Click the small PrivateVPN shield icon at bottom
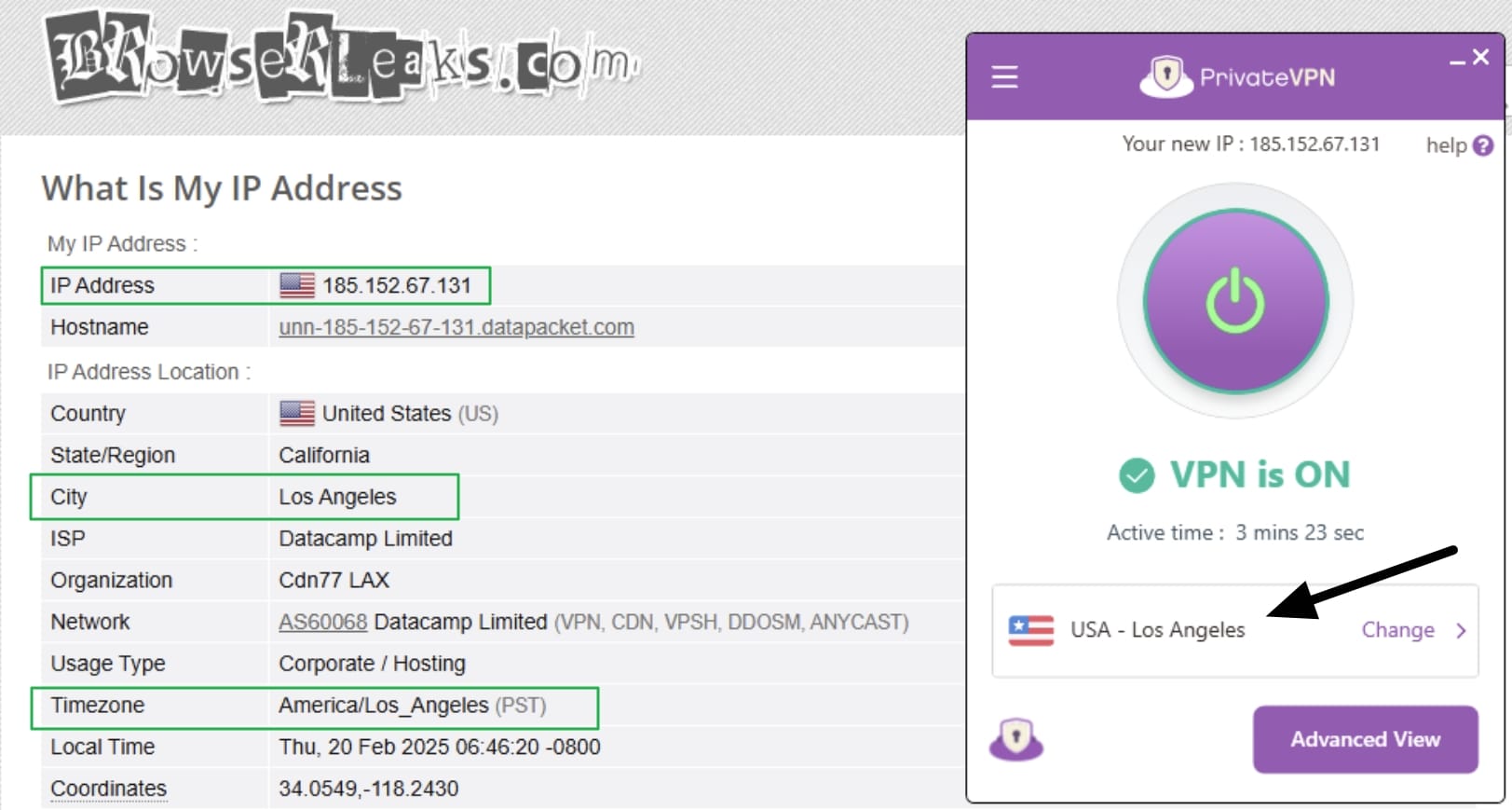 (1015, 738)
